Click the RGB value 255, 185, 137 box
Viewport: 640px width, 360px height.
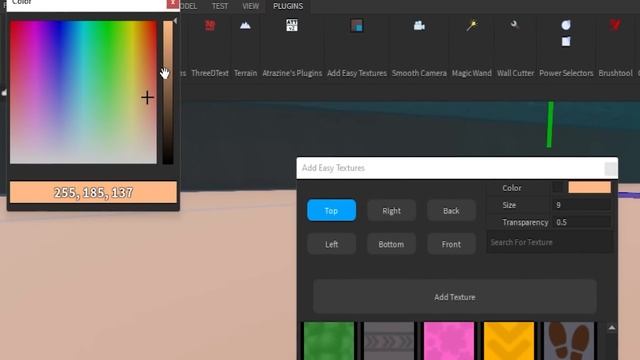pyautogui.click(x=93, y=192)
